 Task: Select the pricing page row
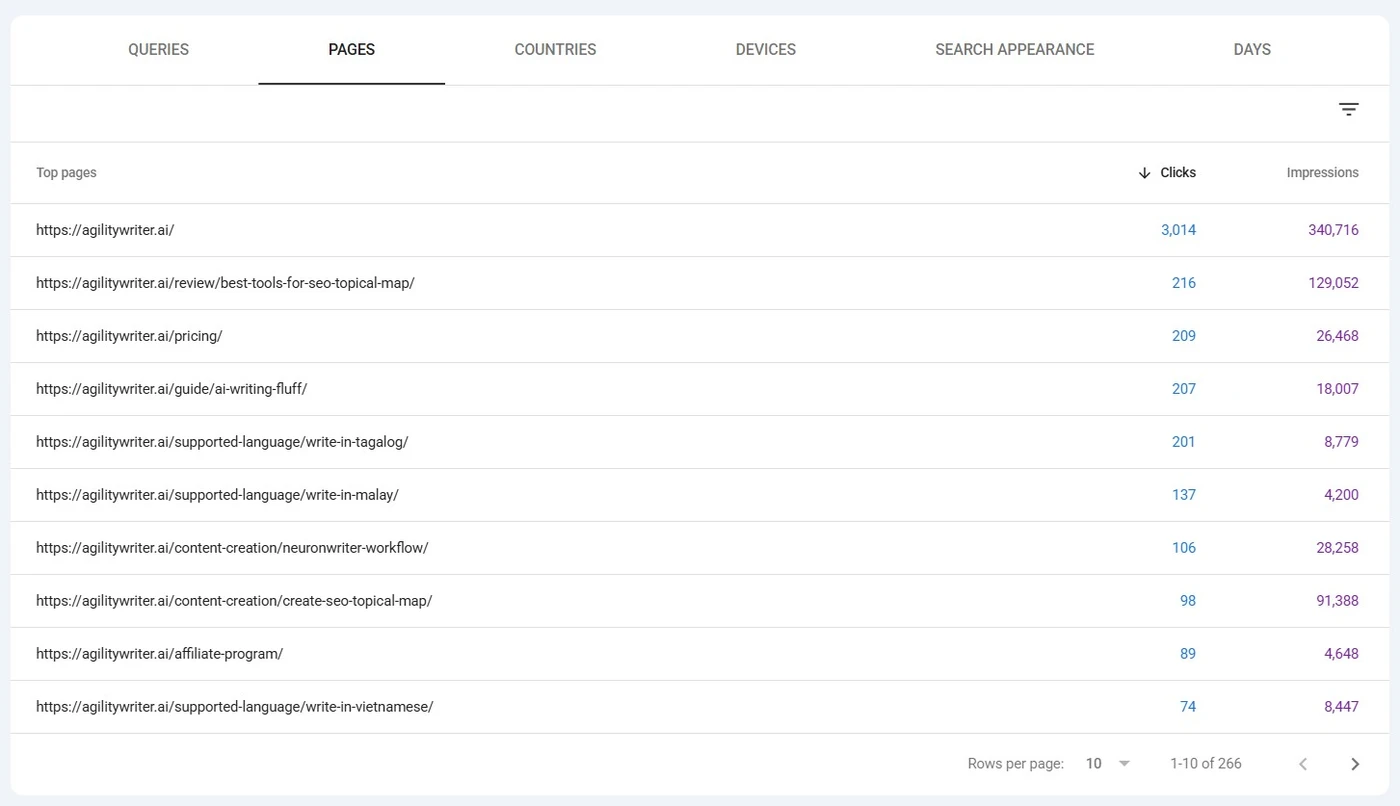(x=700, y=336)
